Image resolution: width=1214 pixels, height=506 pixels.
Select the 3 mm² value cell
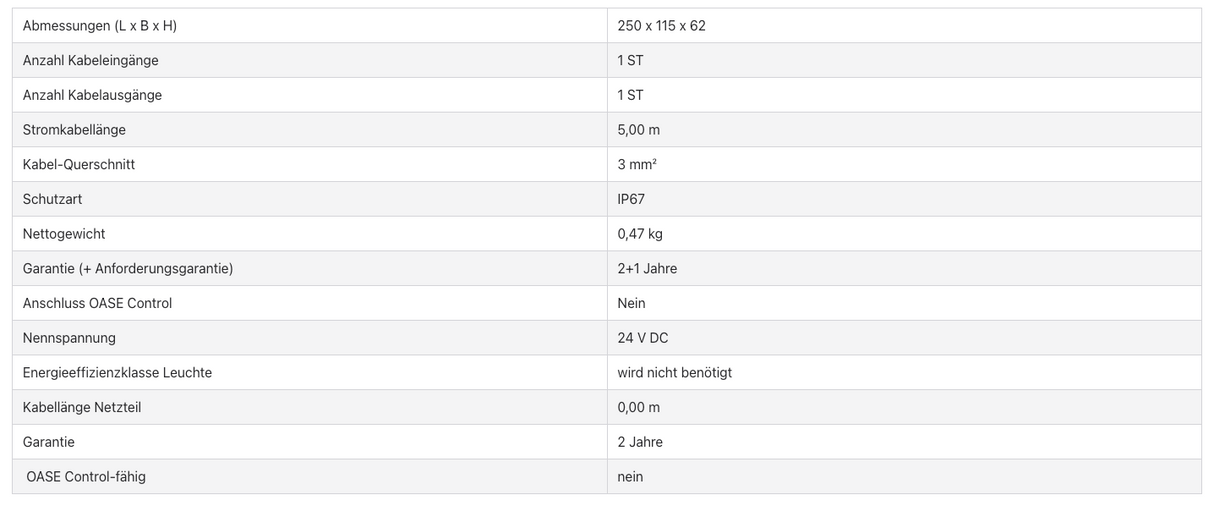[x=637, y=164]
